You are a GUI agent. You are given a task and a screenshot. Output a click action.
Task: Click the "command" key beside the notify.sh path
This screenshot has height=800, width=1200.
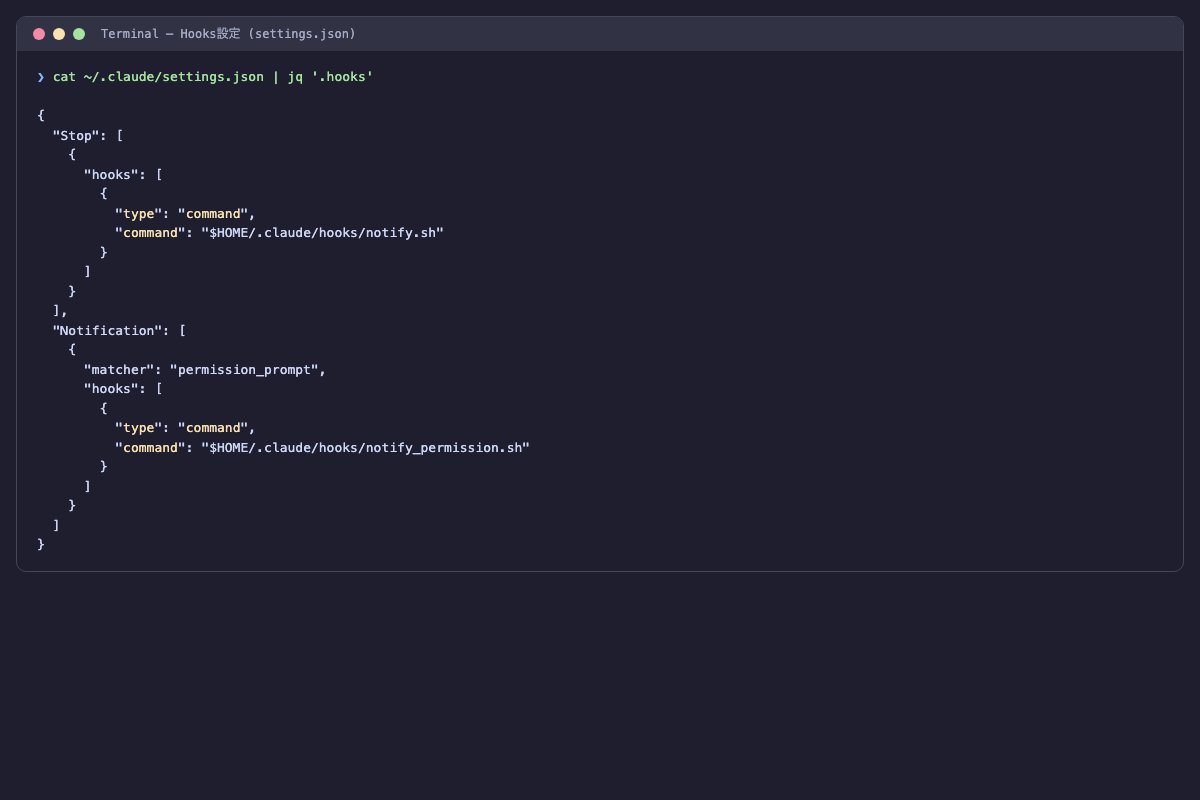click(x=150, y=233)
